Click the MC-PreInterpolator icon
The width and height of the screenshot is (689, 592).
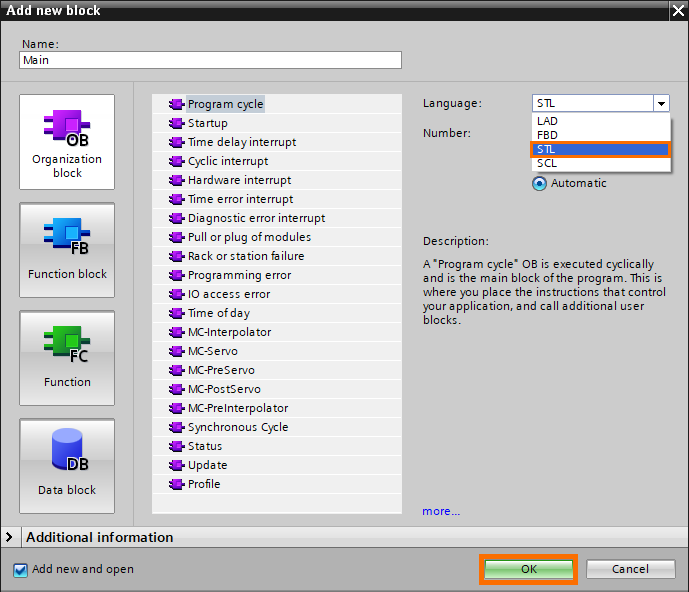click(x=177, y=408)
